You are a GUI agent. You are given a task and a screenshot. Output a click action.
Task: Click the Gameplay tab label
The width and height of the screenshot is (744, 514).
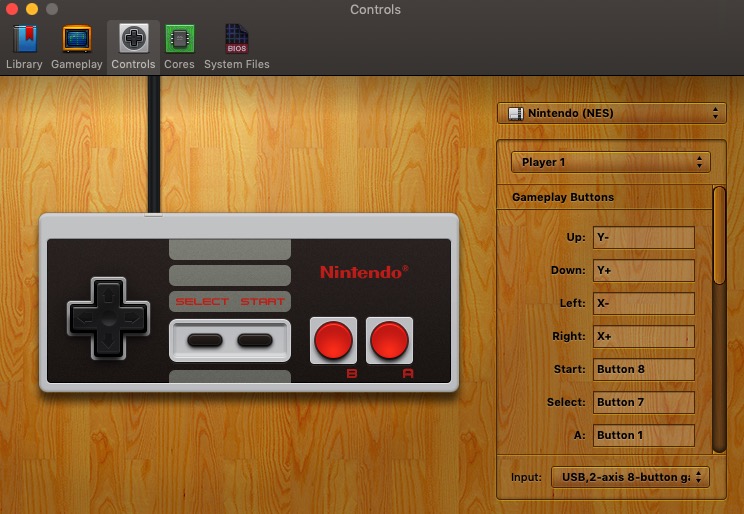point(77,64)
